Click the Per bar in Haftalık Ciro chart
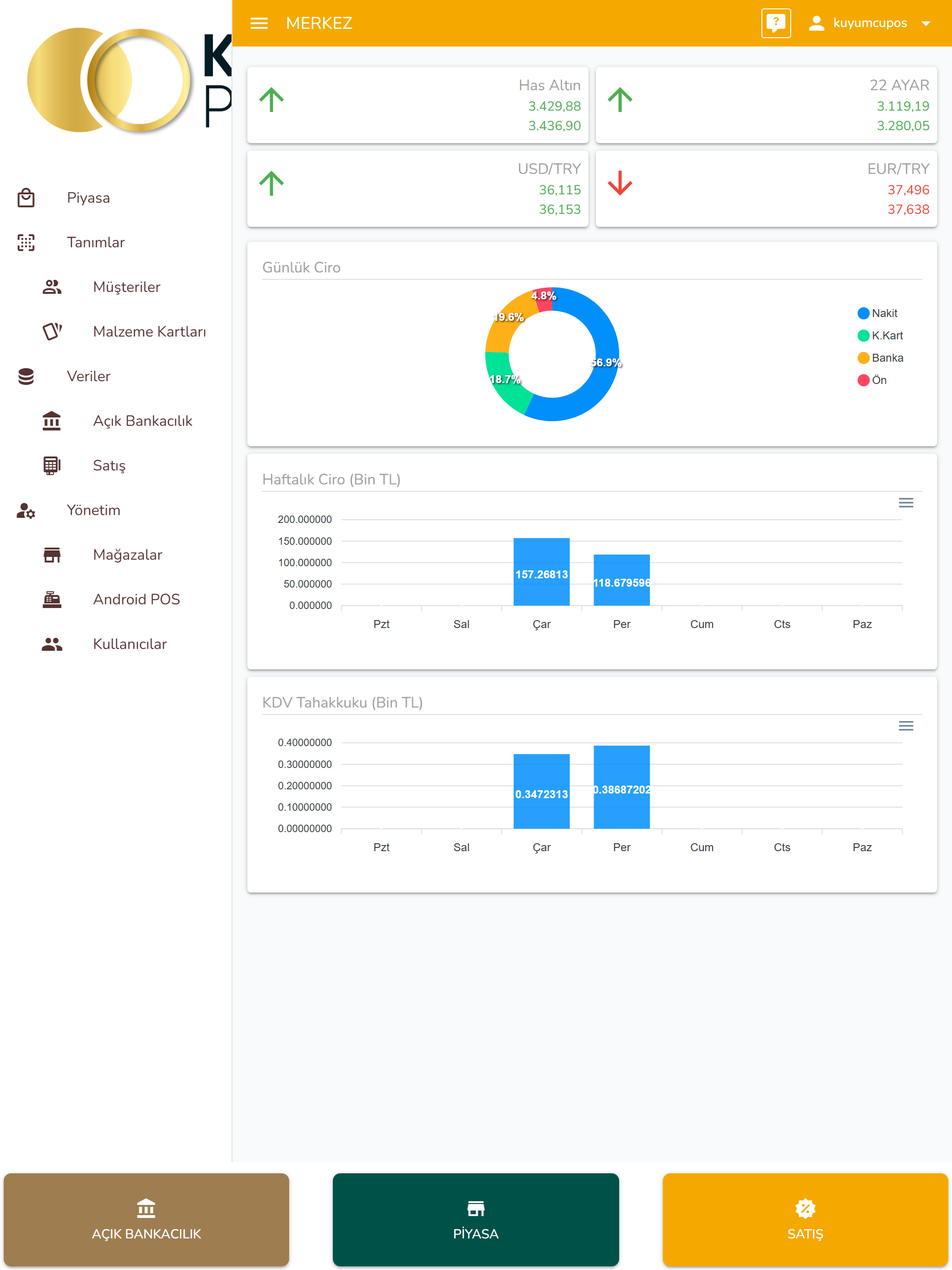 (622, 580)
